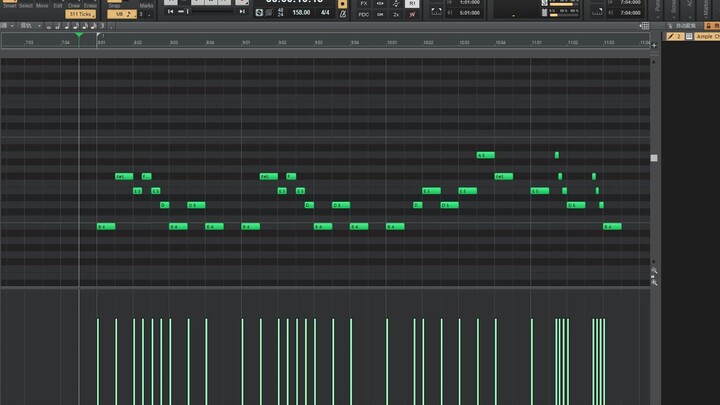Toggle the PDC override button
This screenshot has width=720, height=405.
[364, 14]
